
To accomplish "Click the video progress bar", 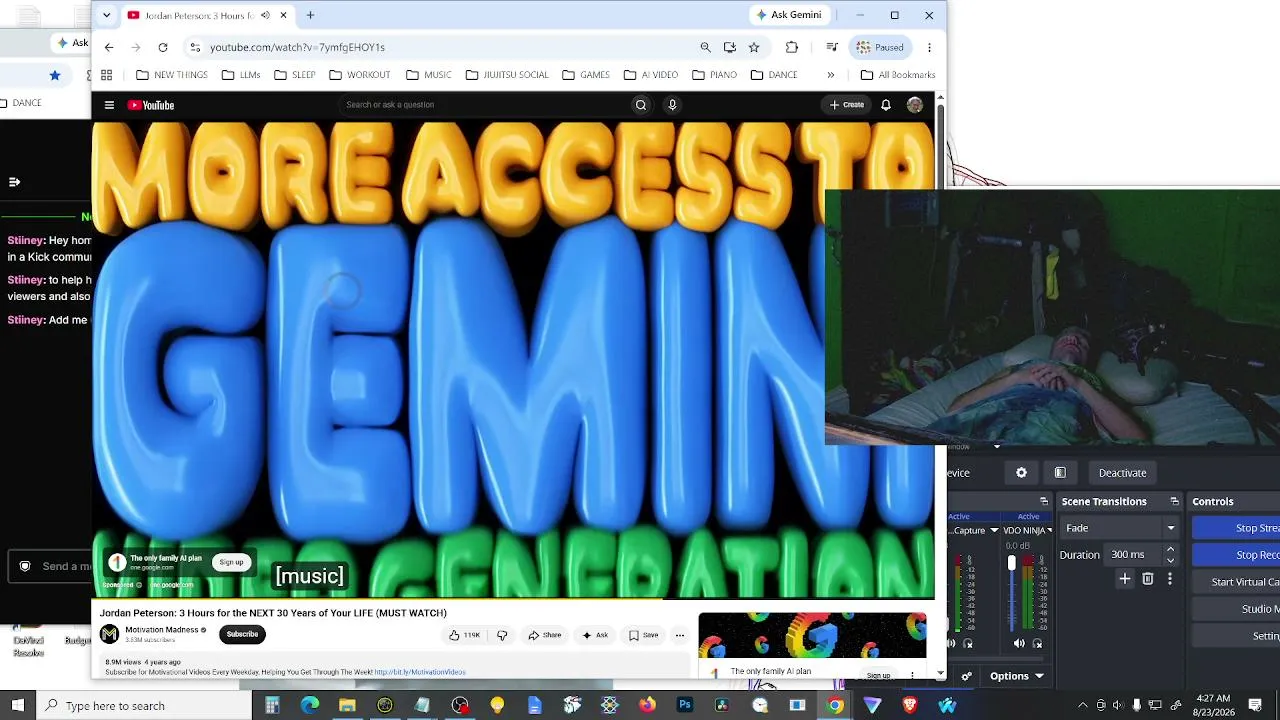I will [513, 598].
